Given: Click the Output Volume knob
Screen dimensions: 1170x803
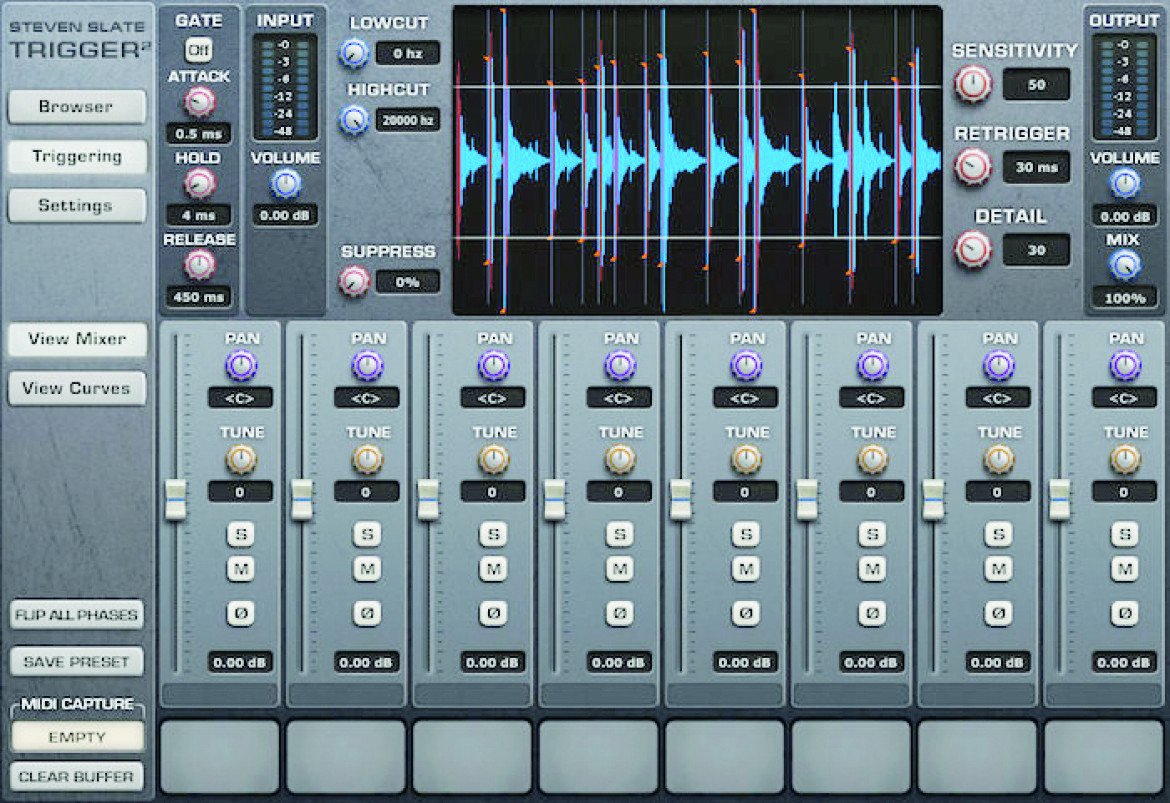Looking at the screenshot, I should (1124, 184).
